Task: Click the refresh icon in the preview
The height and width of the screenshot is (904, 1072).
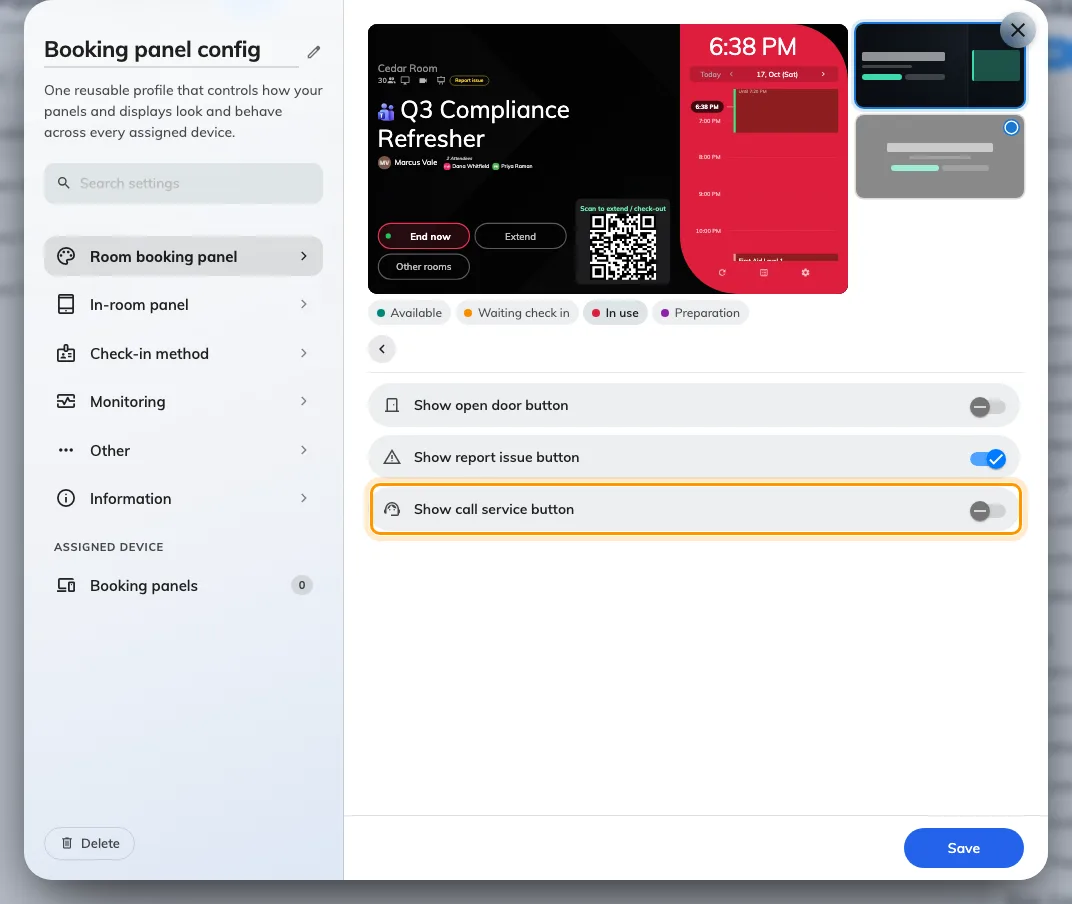Action: point(722,273)
